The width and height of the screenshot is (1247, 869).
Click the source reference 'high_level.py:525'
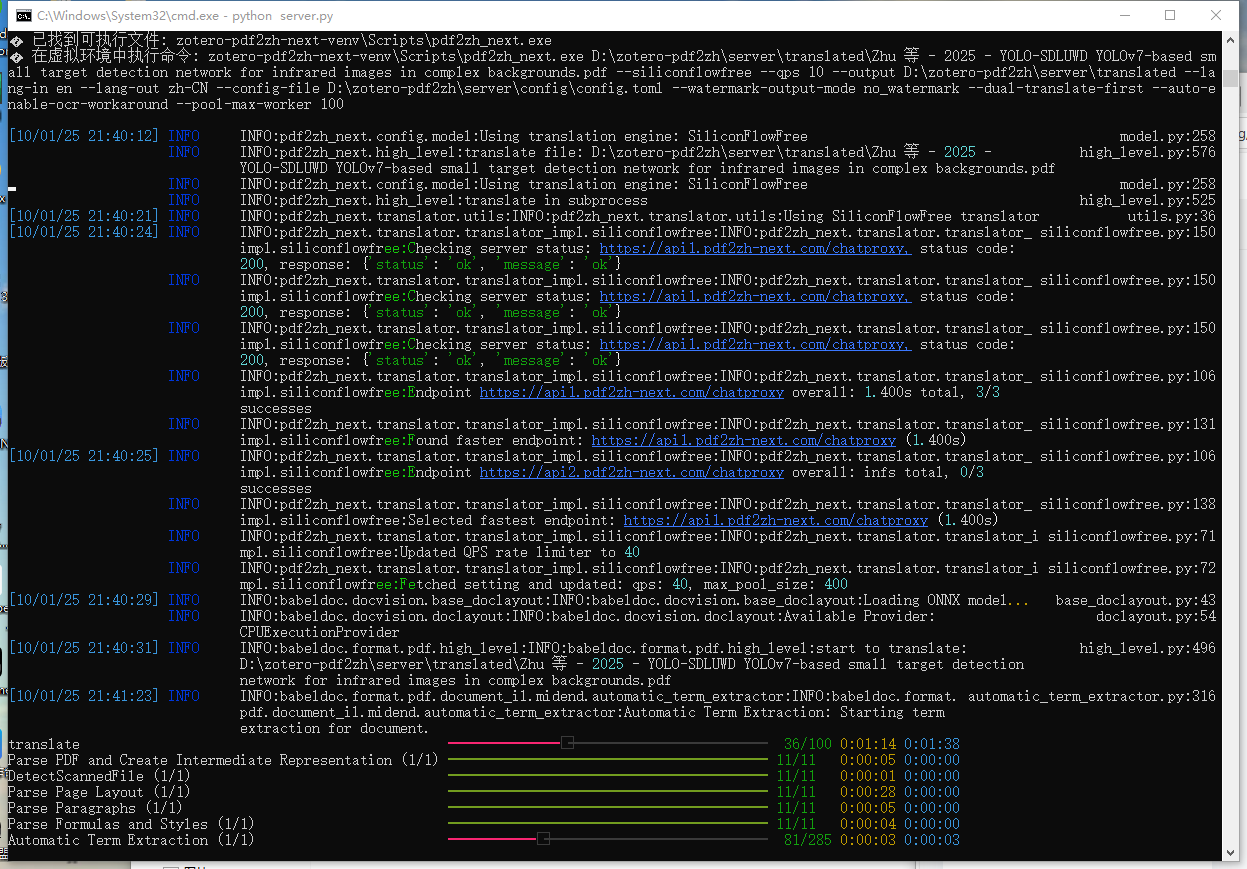coord(1148,200)
